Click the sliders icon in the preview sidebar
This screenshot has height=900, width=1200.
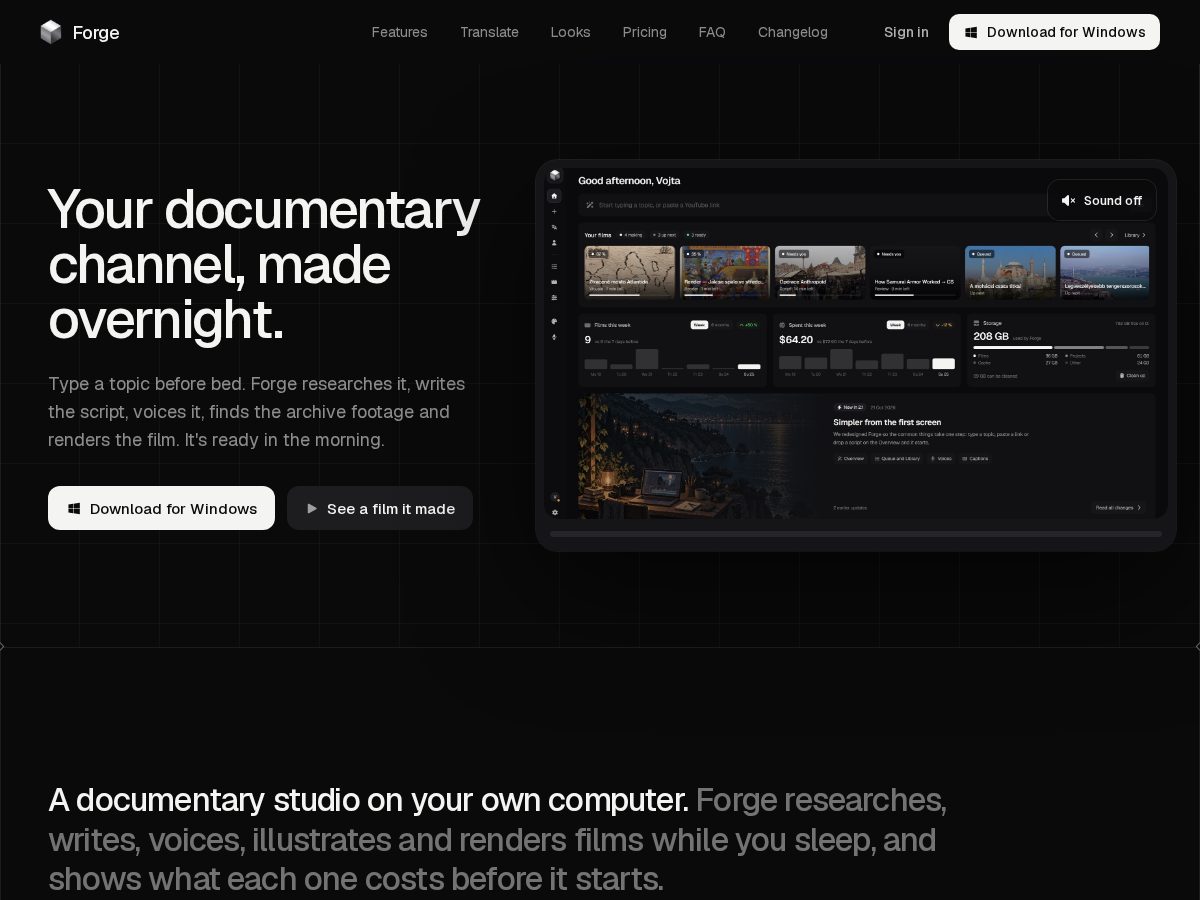[554, 298]
